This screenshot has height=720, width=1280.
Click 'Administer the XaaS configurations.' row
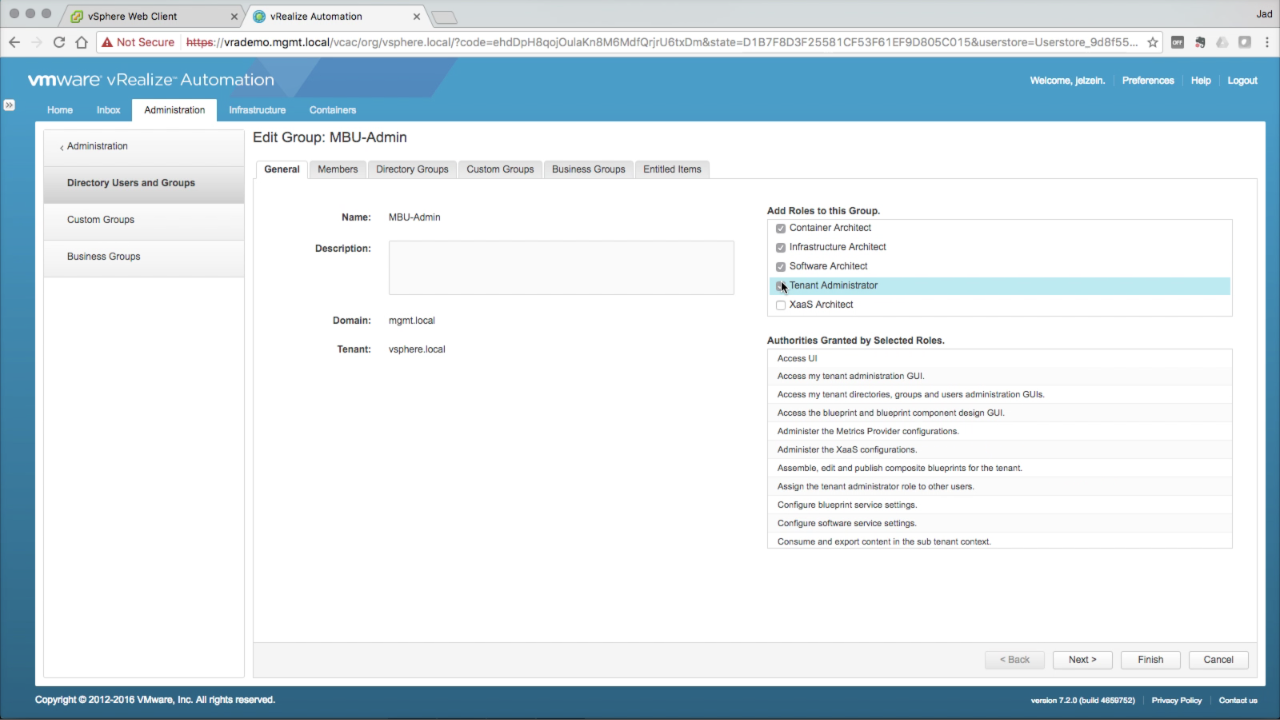coord(1000,450)
